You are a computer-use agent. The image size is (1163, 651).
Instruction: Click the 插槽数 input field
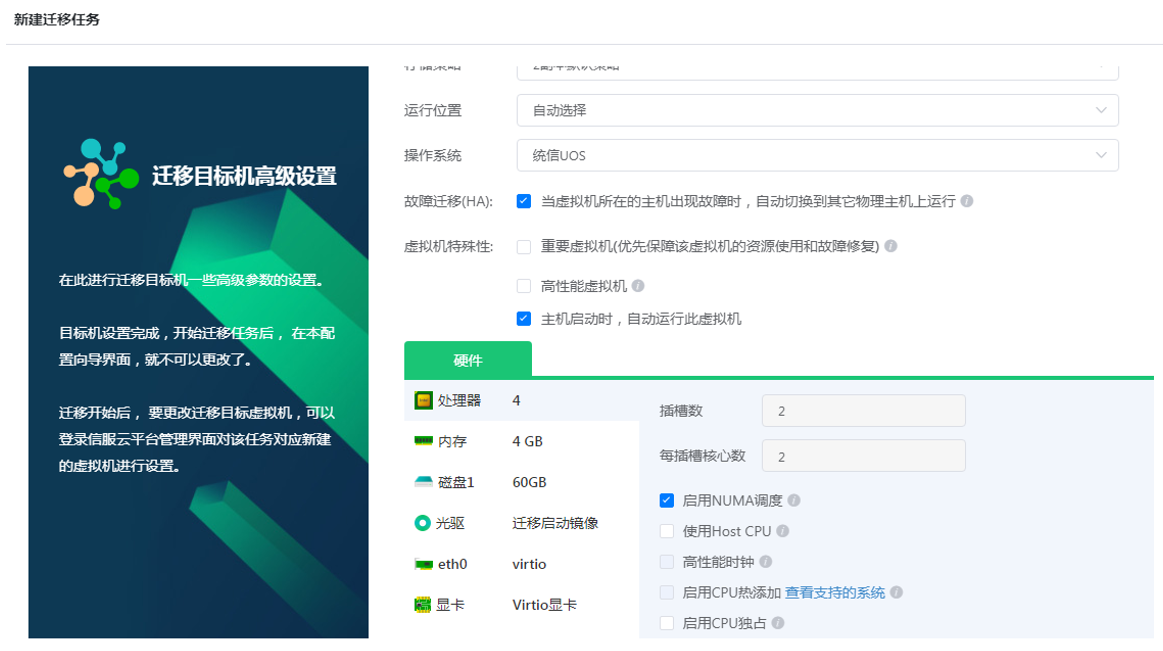point(862,410)
